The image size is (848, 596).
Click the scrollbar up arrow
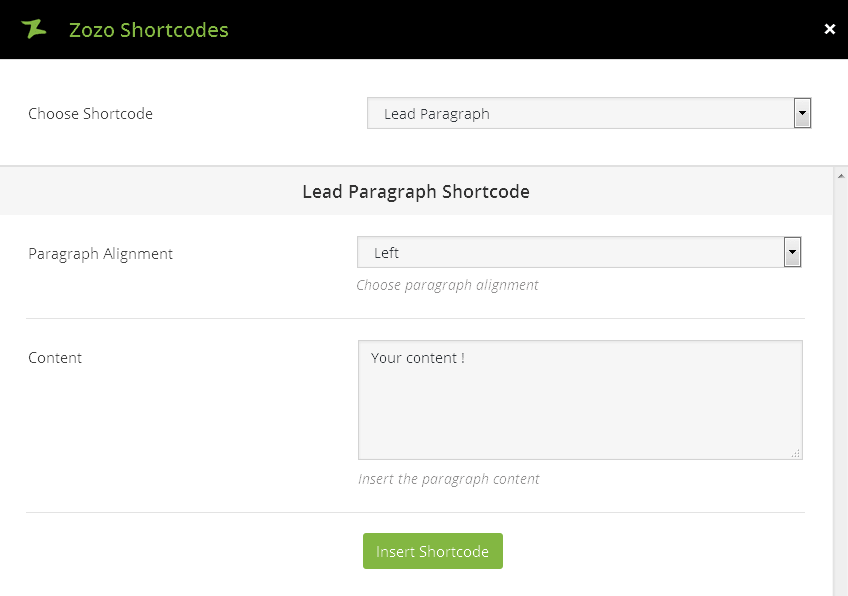[x=840, y=174]
